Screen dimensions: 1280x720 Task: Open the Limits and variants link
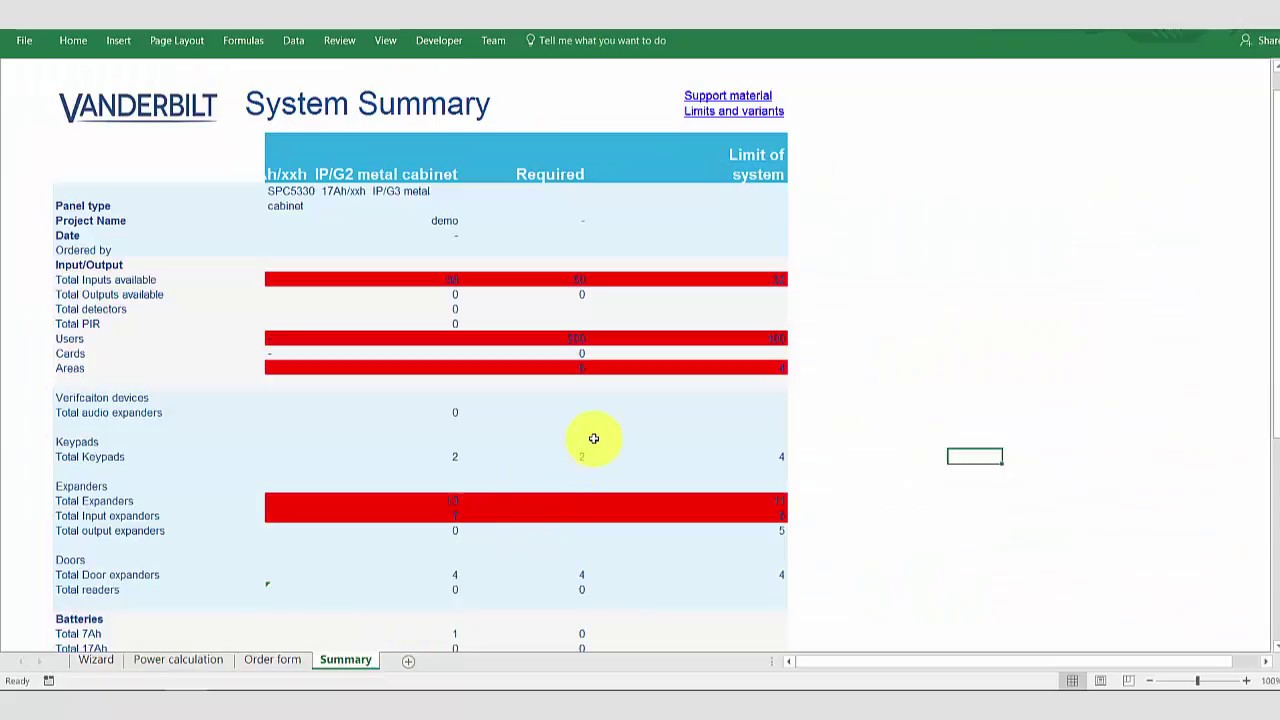coord(734,111)
